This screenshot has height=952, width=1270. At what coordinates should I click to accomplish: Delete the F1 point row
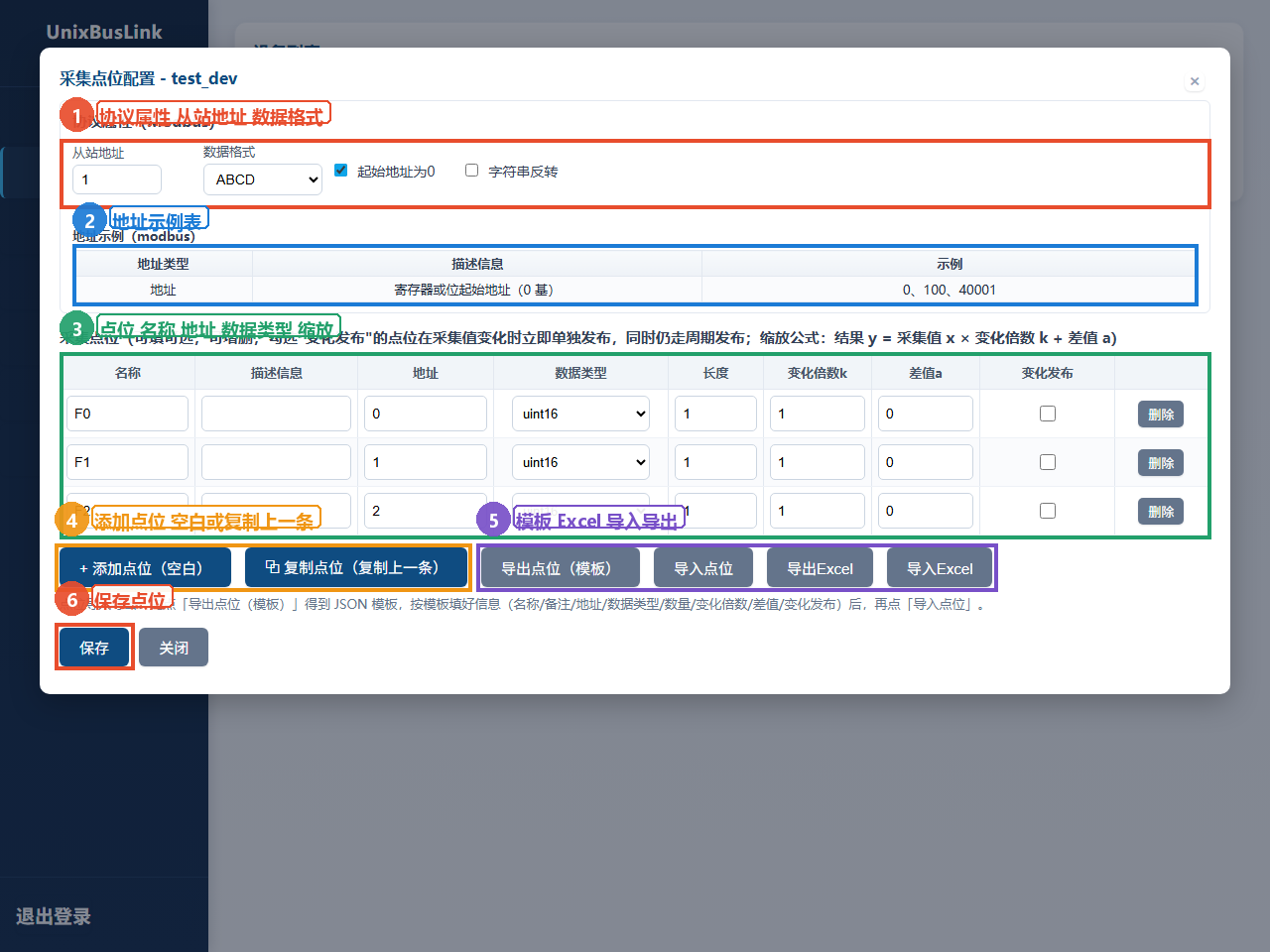pos(1161,463)
